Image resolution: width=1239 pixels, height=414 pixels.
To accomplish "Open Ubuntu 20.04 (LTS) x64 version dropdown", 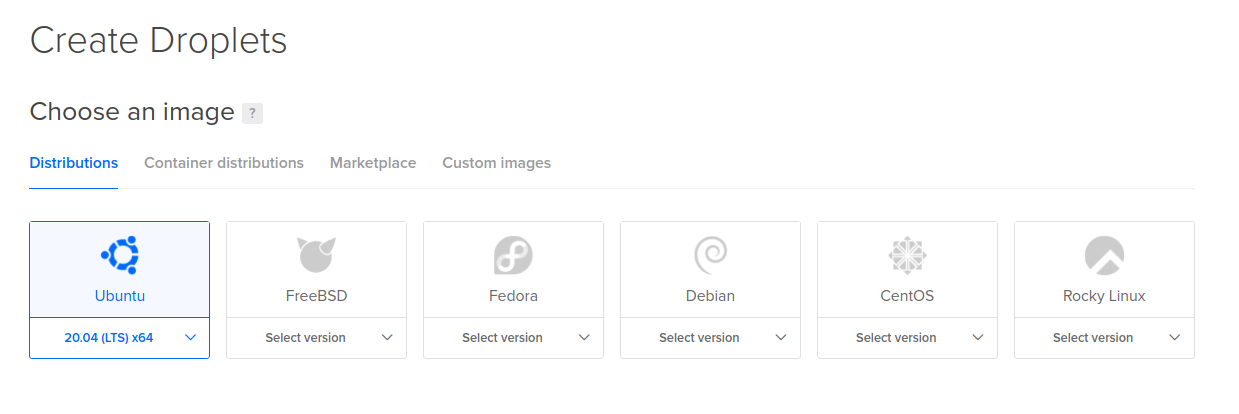I will coord(120,338).
